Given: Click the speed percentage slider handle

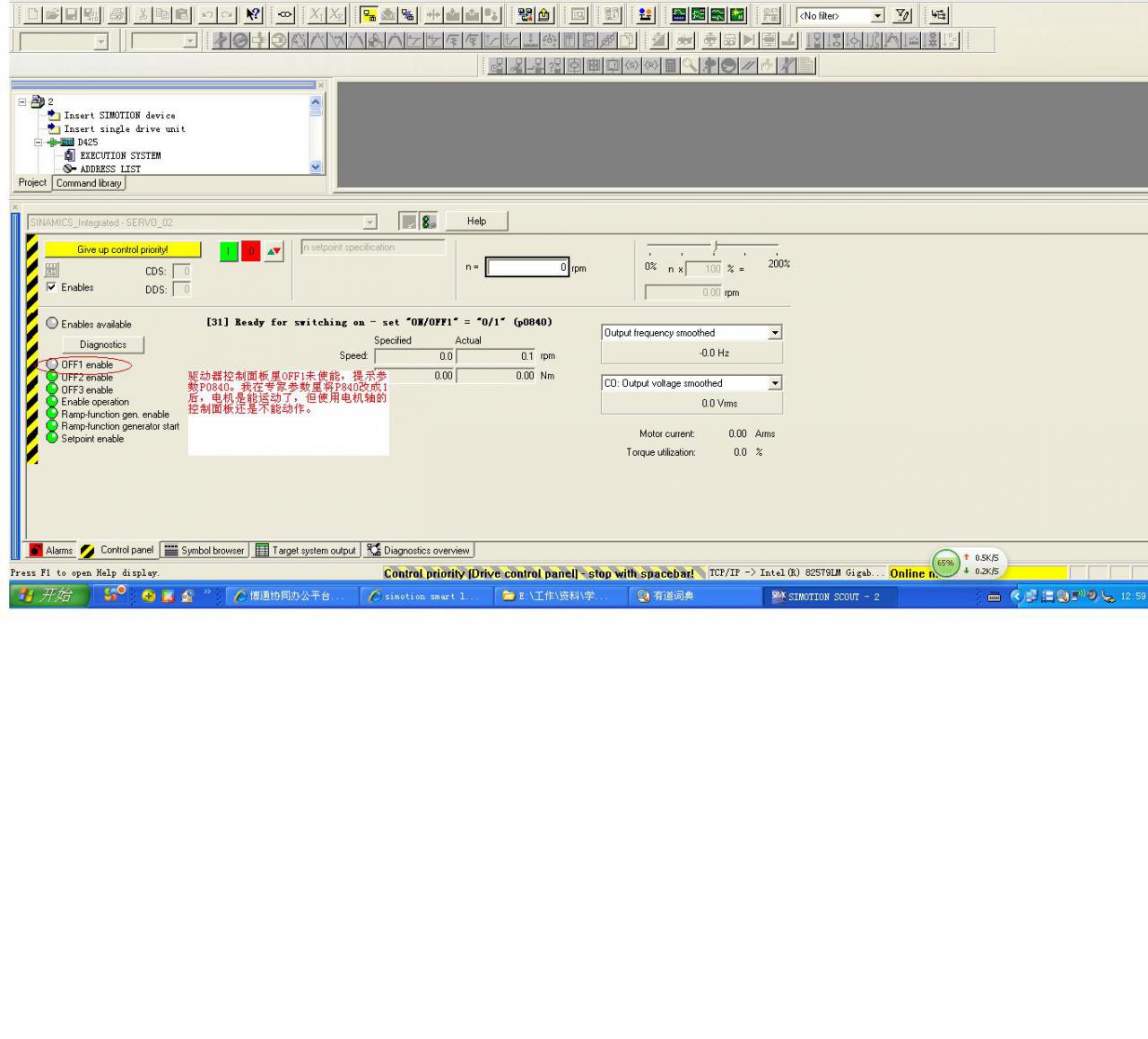Looking at the screenshot, I should [715, 246].
